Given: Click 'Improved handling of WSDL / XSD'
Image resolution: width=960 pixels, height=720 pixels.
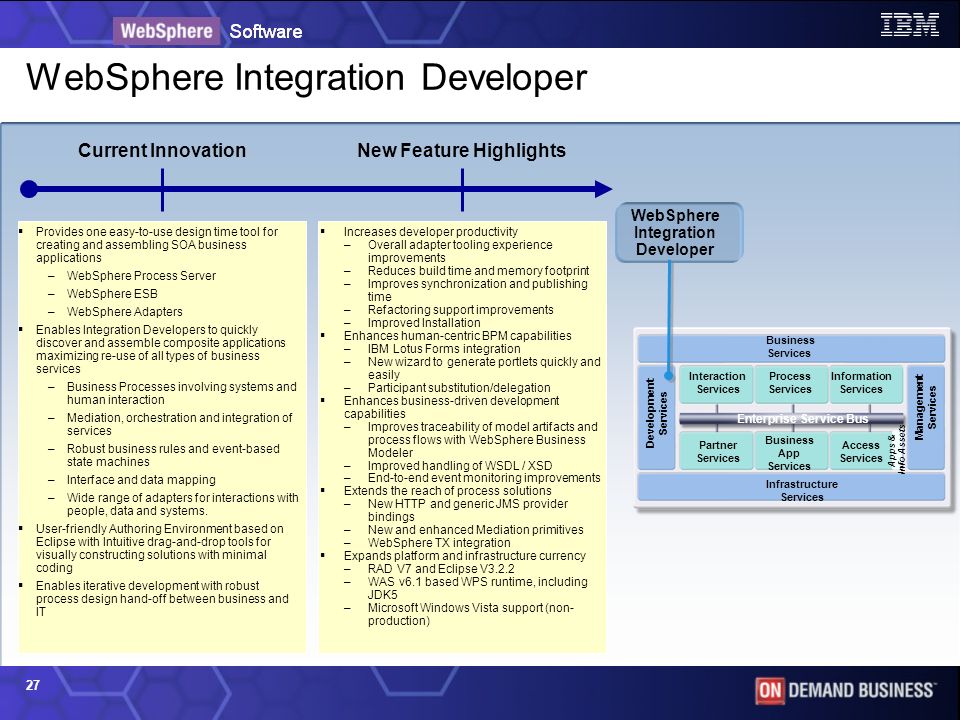Looking at the screenshot, I should 460,465.
